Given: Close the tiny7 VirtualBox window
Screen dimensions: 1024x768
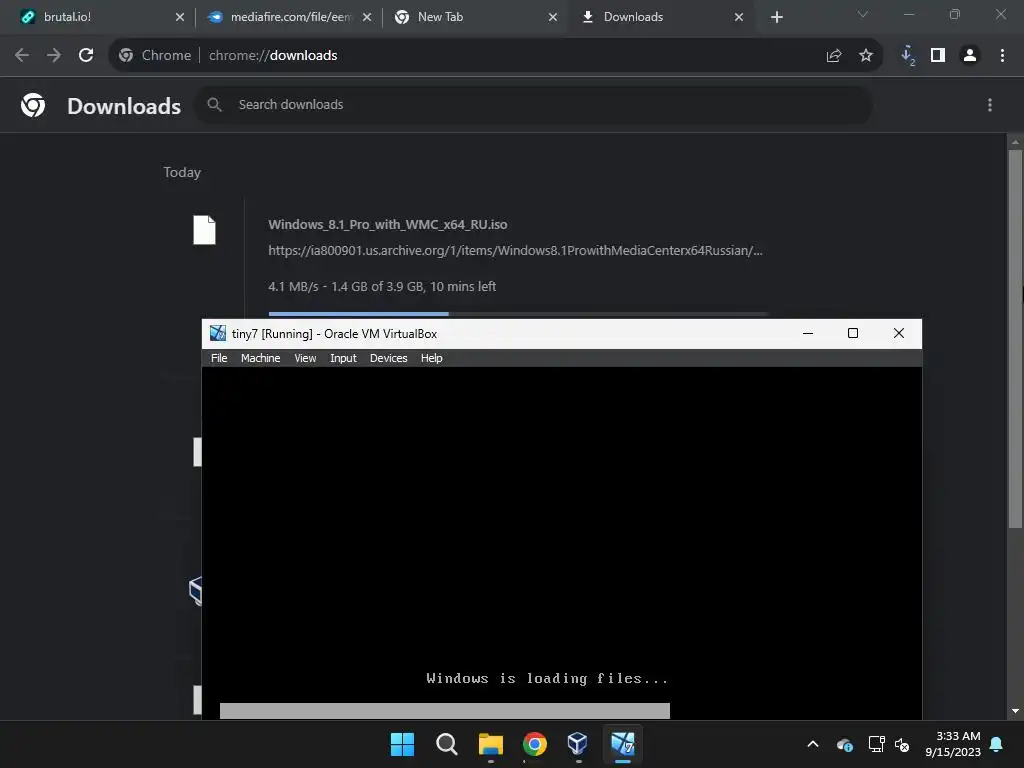Looking at the screenshot, I should pyautogui.click(x=899, y=333).
